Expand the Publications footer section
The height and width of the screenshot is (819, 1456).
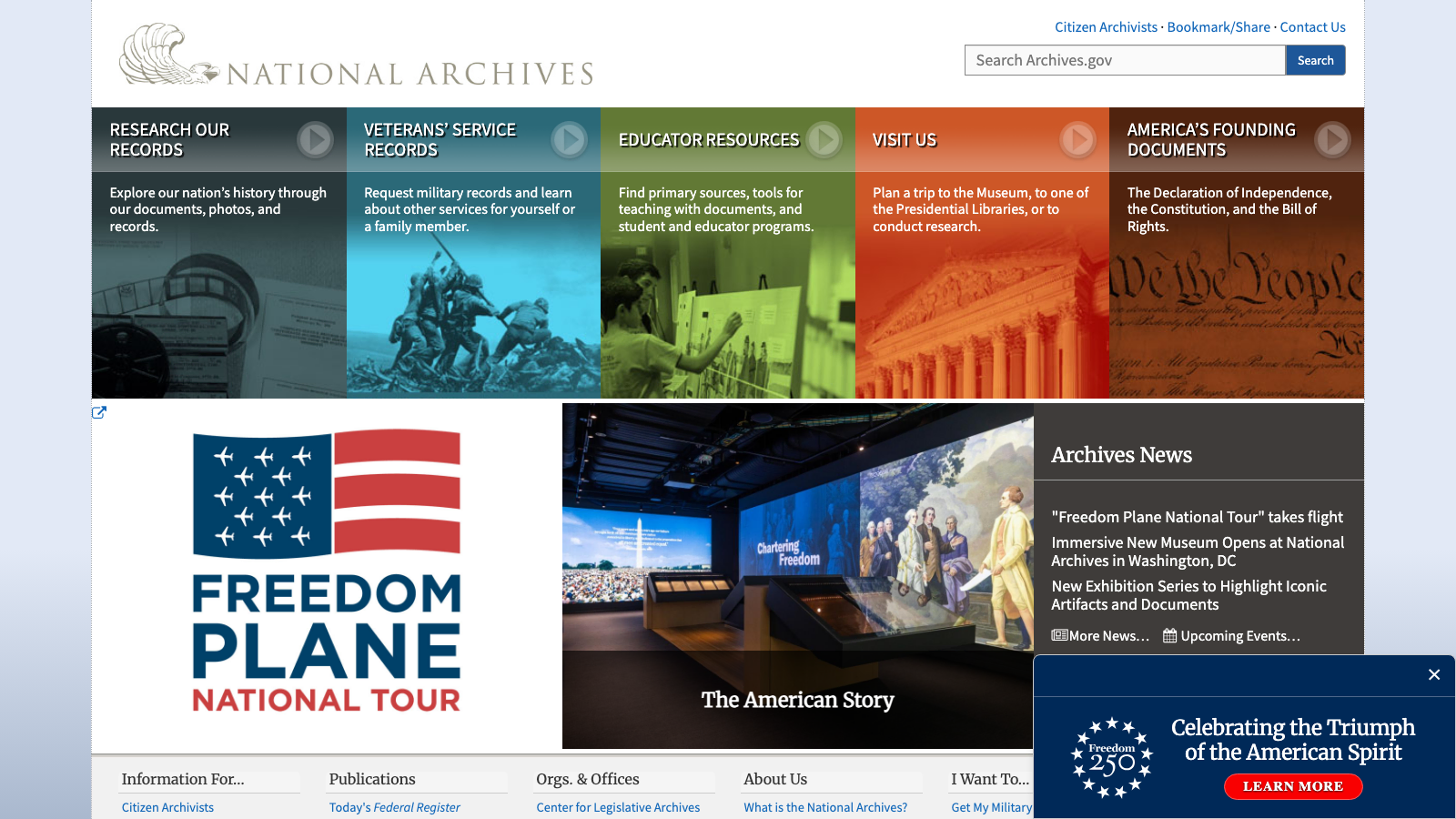tap(372, 779)
